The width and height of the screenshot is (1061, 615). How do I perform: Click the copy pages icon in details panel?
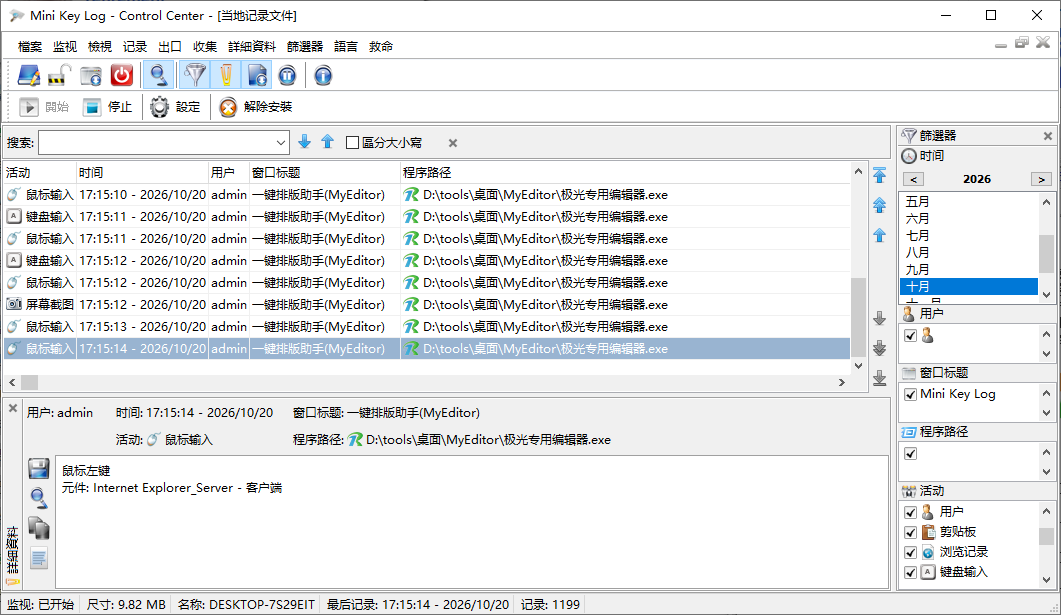click(39, 528)
